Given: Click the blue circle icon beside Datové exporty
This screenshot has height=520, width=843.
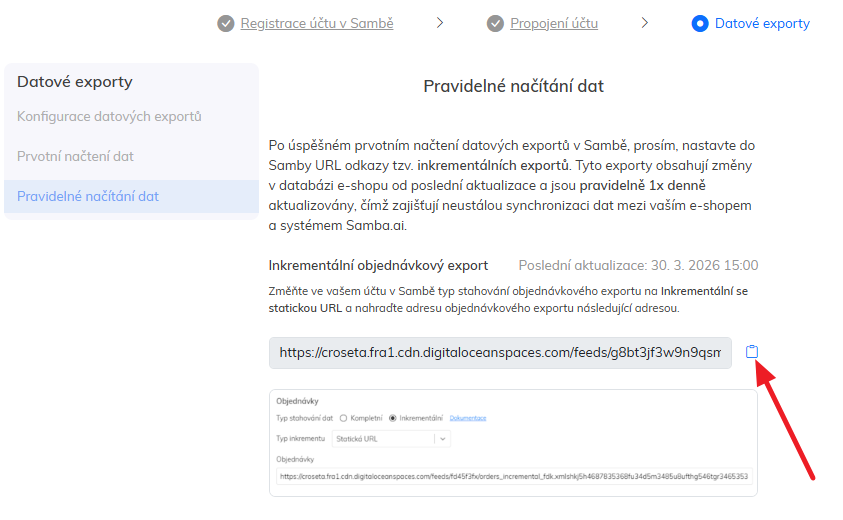Looking at the screenshot, I should point(700,23).
